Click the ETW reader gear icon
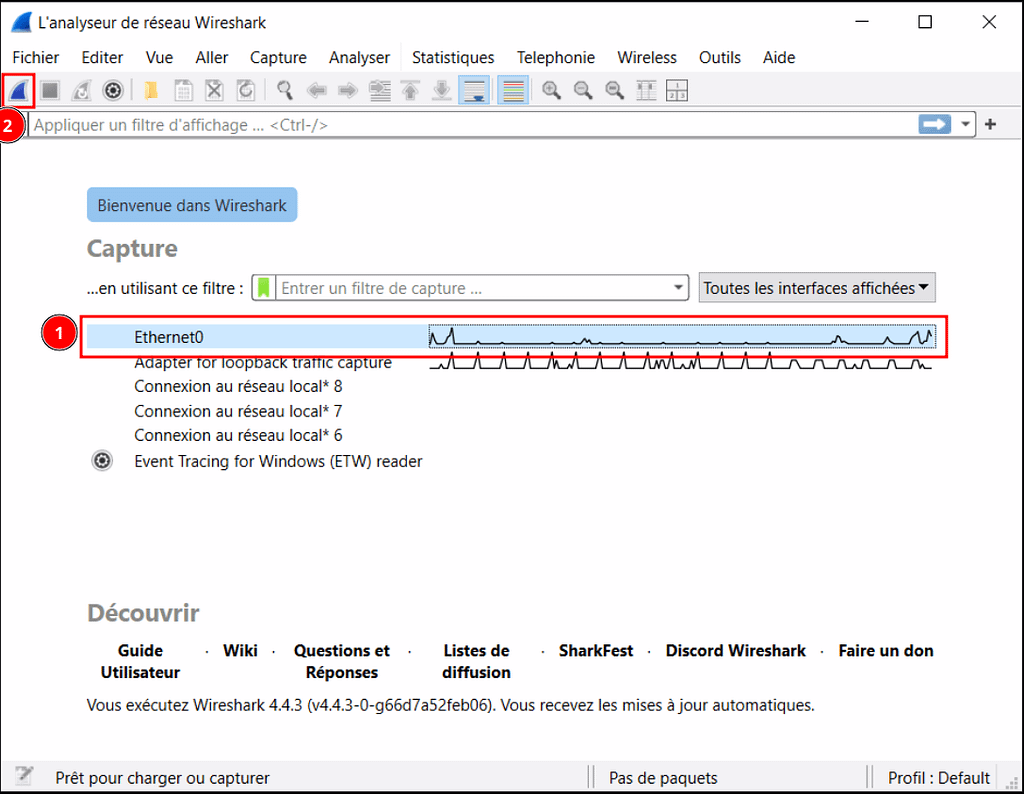 102,461
